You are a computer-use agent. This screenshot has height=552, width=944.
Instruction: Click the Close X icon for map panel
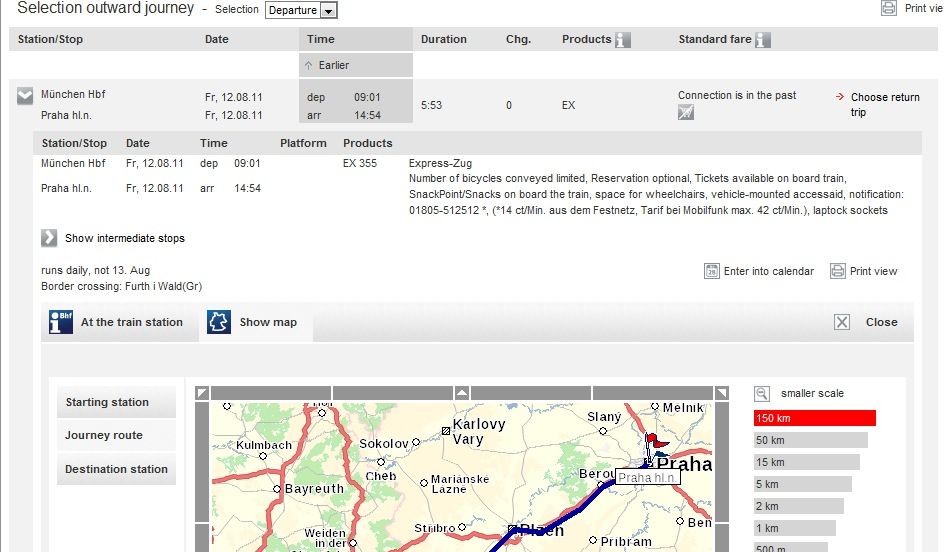tap(842, 322)
